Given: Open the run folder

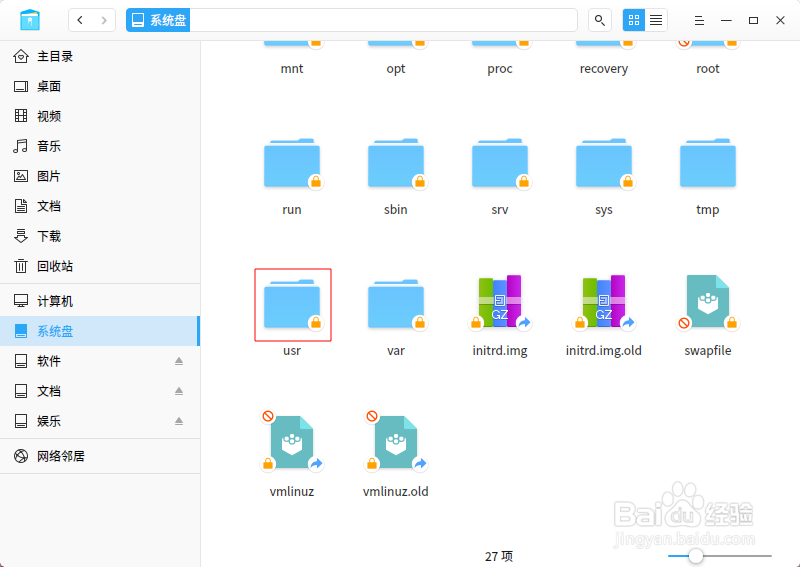Looking at the screenshot, I should 292,163.
